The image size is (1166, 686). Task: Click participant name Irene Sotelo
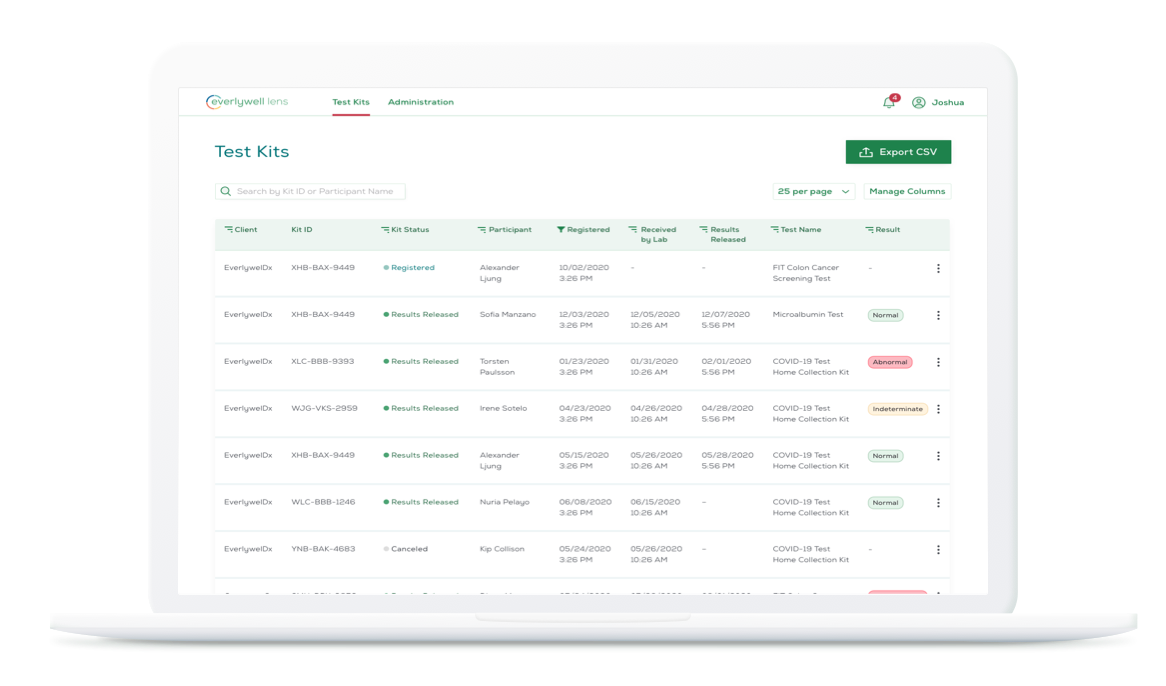pyautogui.click(x=503, y=408)
